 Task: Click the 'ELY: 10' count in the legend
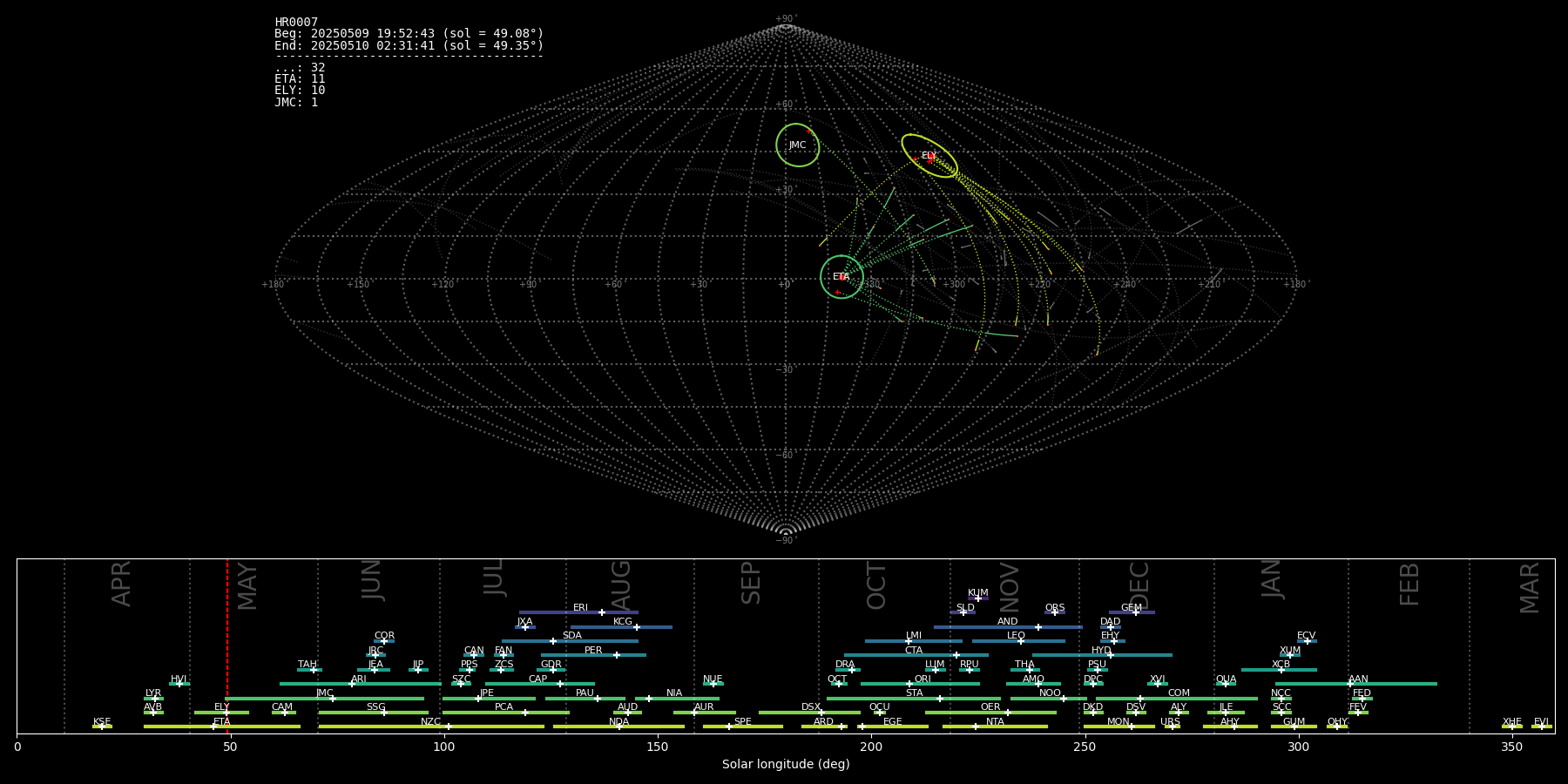[x=300, y=91]
